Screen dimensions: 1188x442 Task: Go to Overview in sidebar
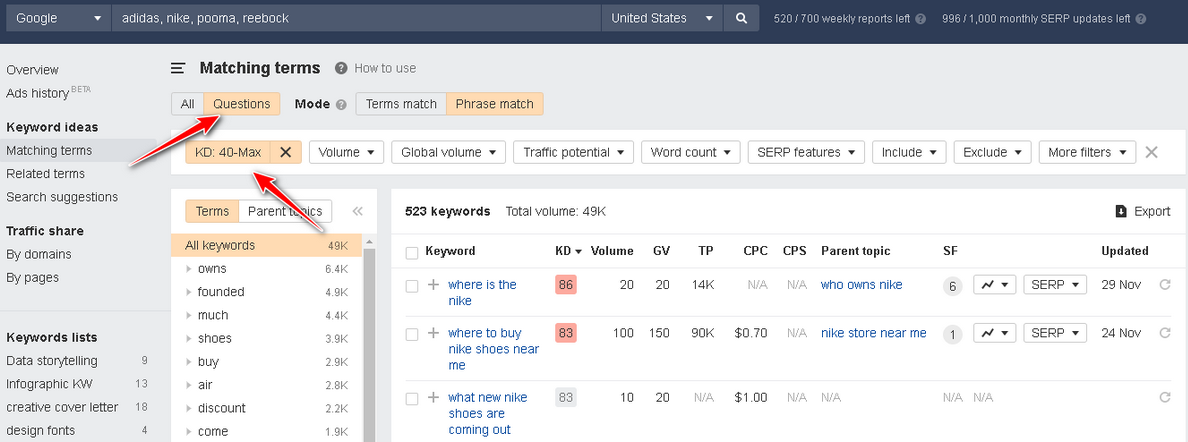pos(33,70)
